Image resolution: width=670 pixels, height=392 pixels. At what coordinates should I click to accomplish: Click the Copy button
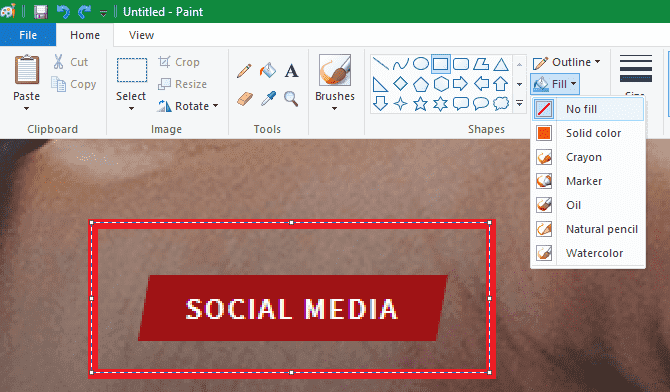pyautogui.click(x=73, y=84)
